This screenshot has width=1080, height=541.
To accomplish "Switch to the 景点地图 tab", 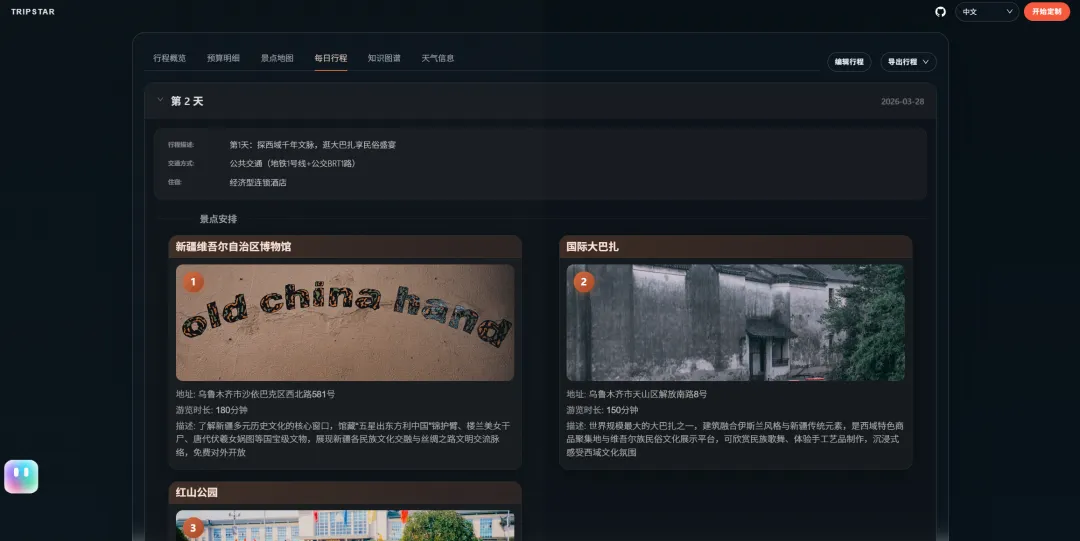I will [277, 59].
